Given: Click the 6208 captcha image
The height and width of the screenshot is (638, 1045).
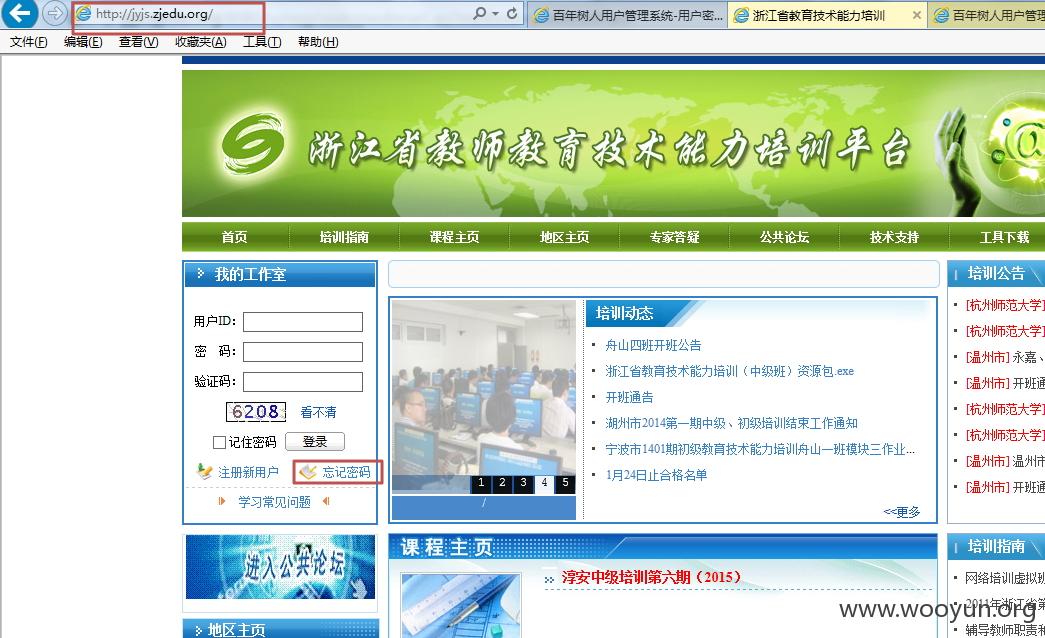Looking at the screenshot, I should pos(256,412).
